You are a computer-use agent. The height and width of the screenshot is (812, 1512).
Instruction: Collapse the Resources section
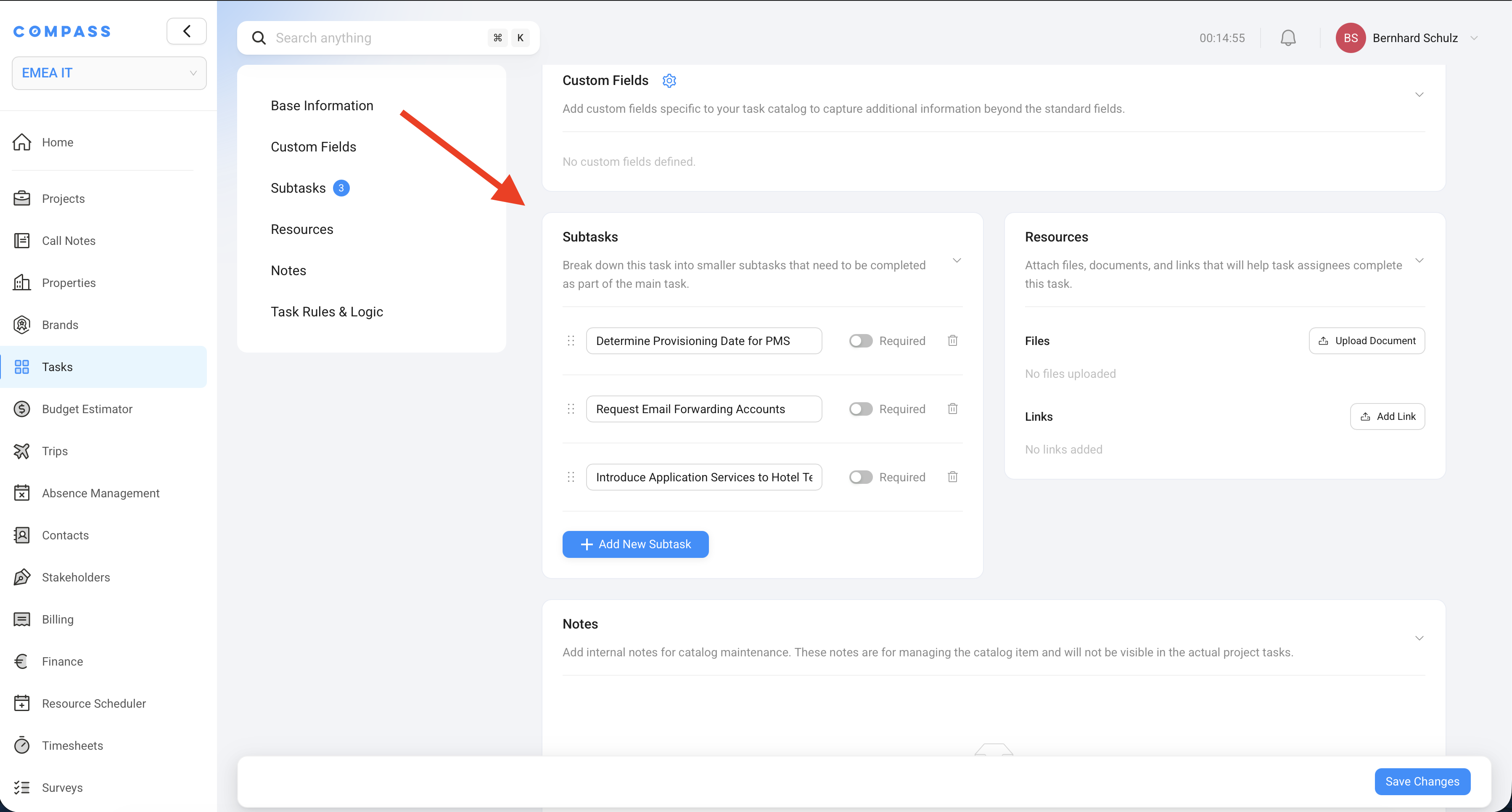pos(1419,260)
